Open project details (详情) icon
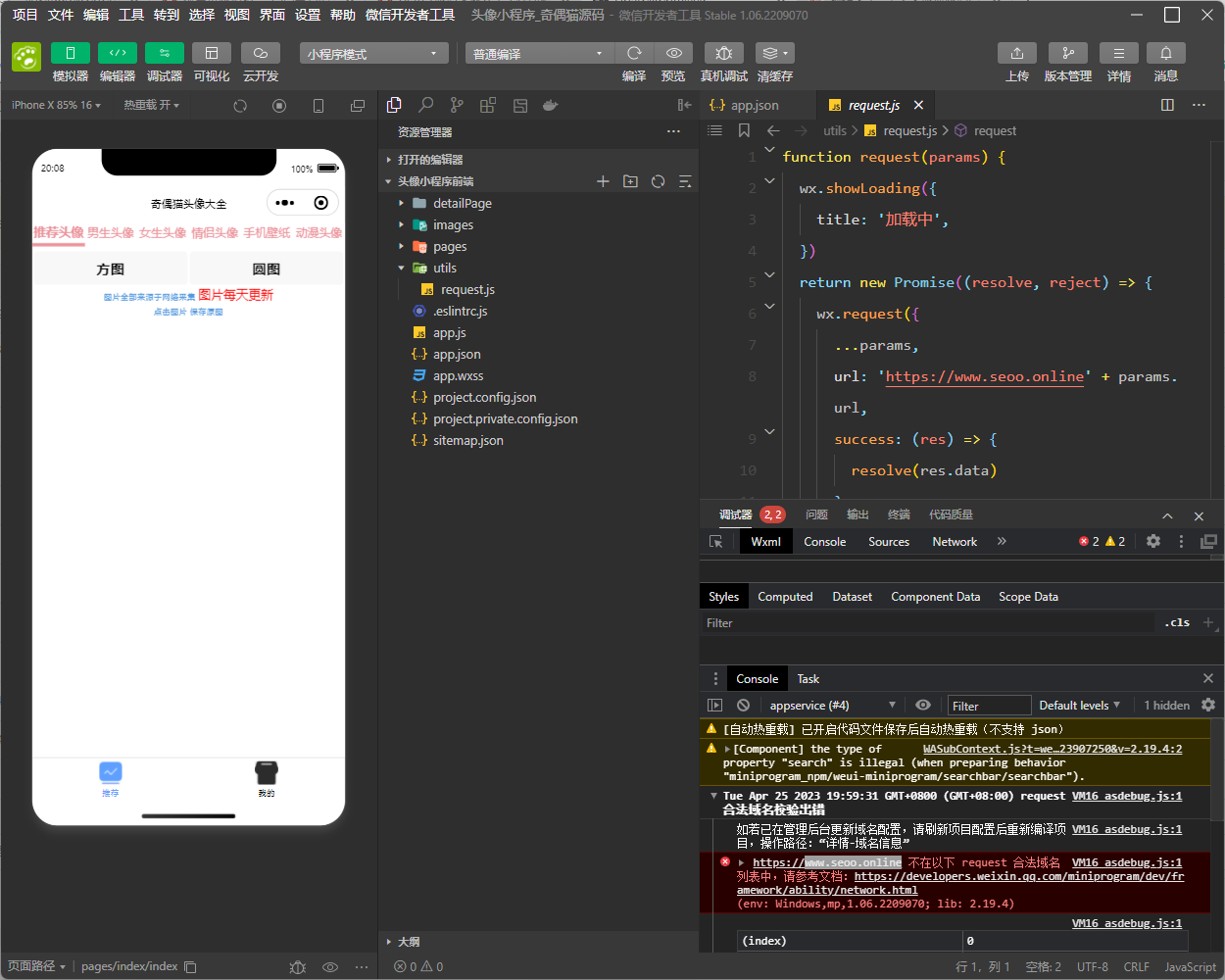This screenshot has height=980, width=1225. pyautogui.click(x=1119, y=53)
